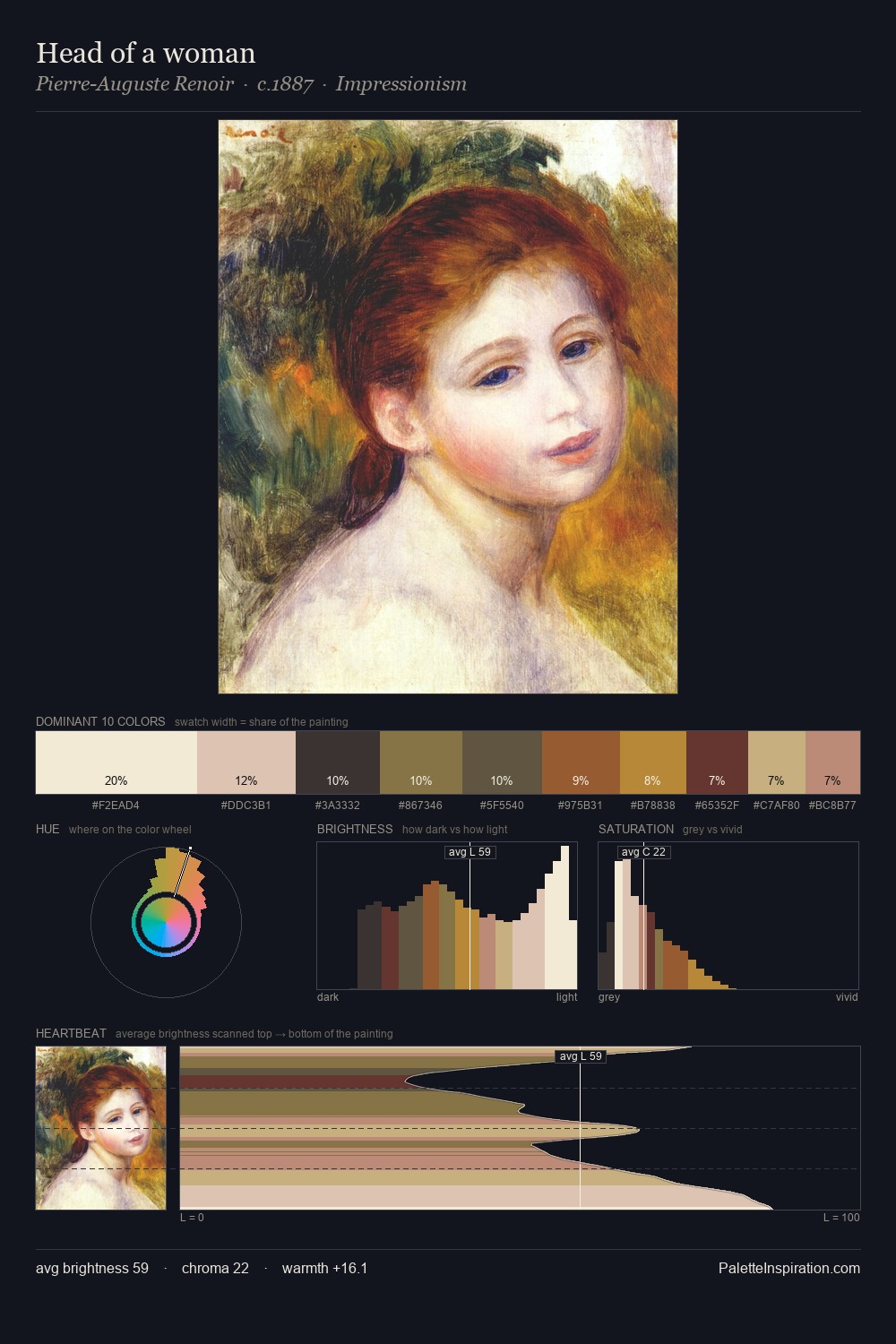Click the heartbeat brightness scan chart
This screenshot has width=896, height=1344.
click(520, 1128)
